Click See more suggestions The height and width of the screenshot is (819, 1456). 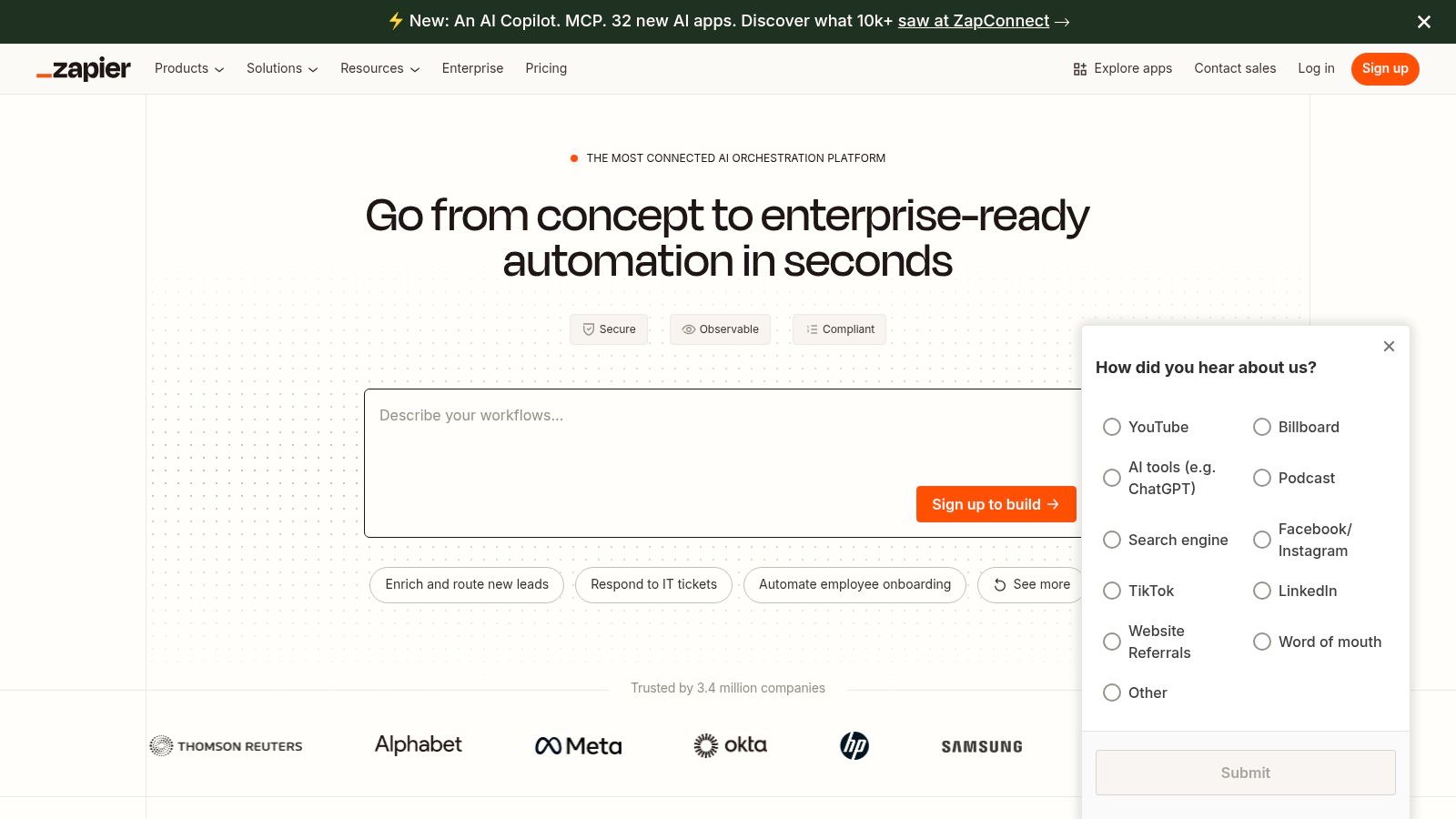click(x=1032, y=585)
